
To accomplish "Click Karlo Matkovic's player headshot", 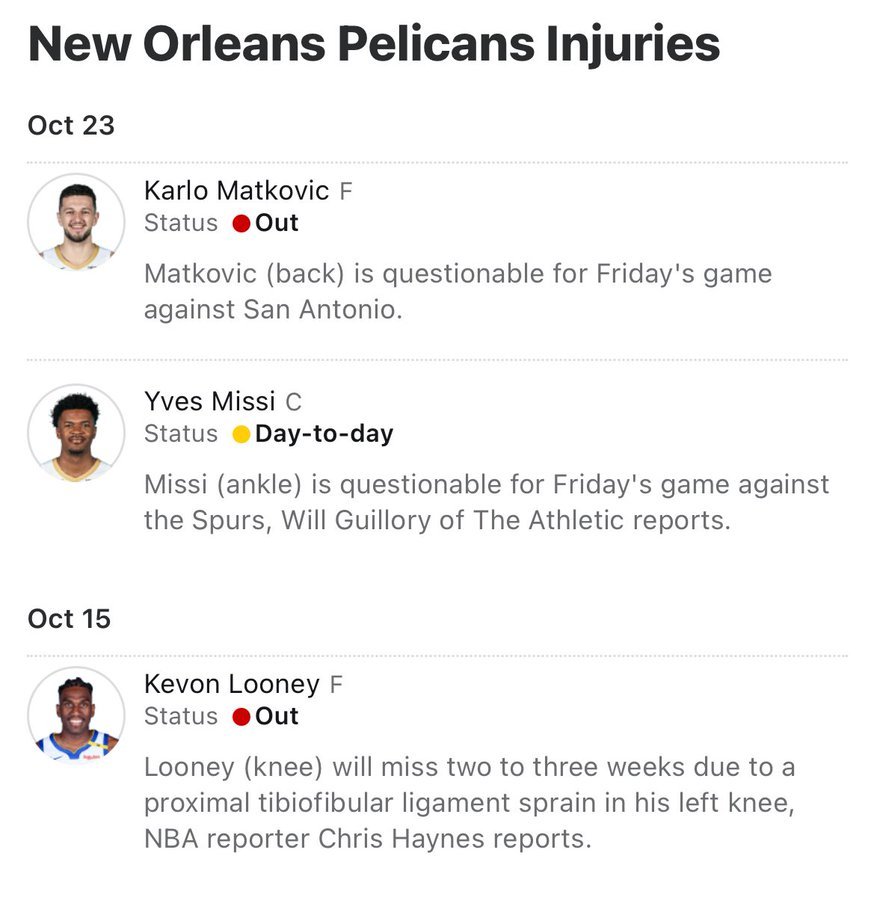I will (x=76, y=222).
